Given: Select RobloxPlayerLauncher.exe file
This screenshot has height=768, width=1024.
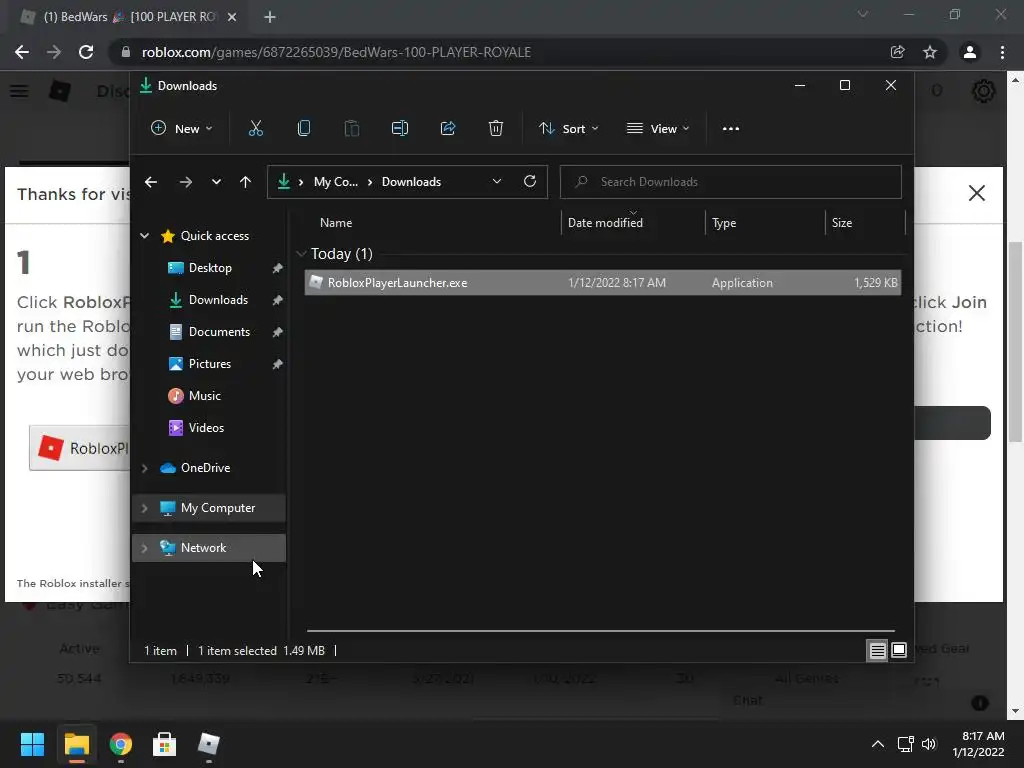Looking at the screenshot, I should [603, 283].
